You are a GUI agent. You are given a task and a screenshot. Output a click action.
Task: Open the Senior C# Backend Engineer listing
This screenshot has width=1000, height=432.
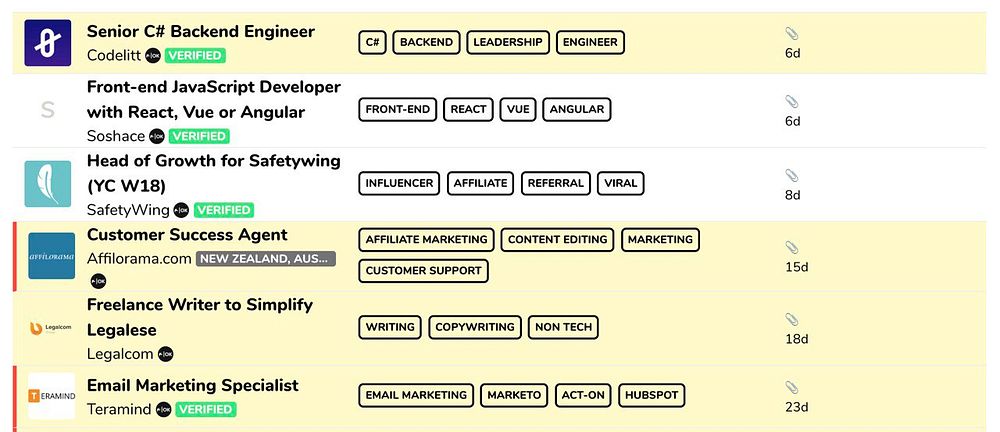click(200, 32)
